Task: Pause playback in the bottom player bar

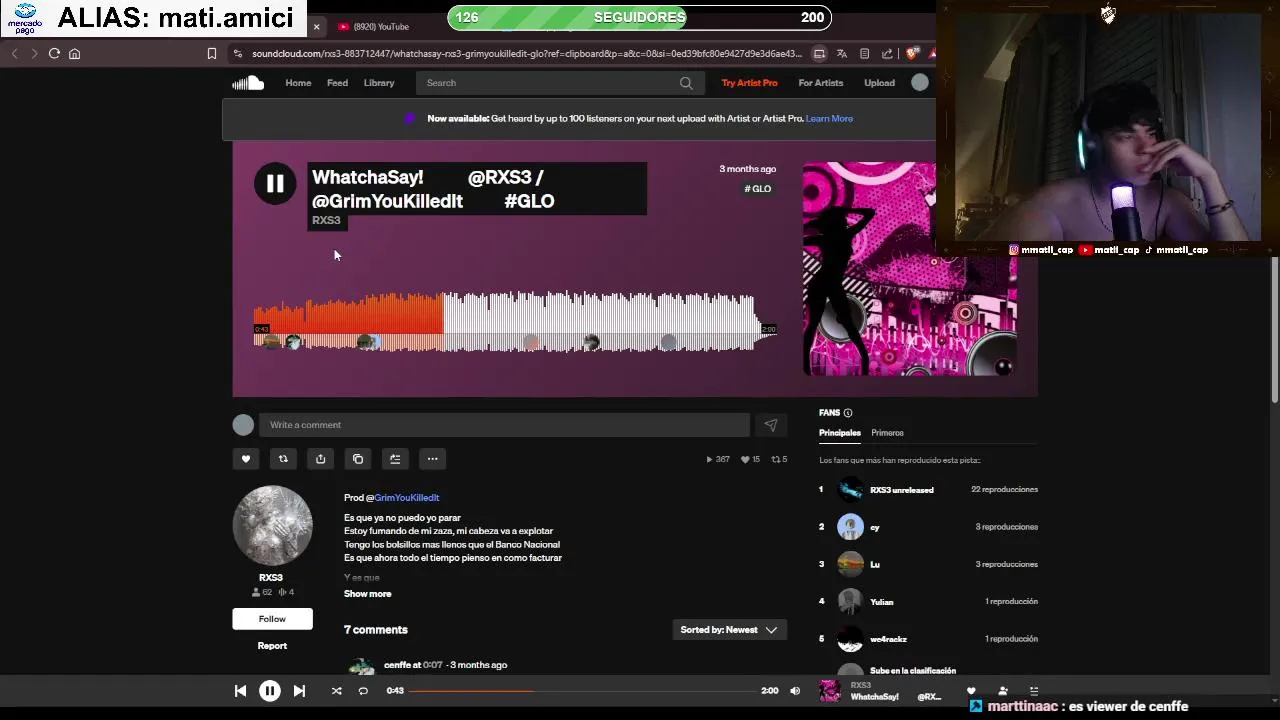Action: click(x=270, y=691)
